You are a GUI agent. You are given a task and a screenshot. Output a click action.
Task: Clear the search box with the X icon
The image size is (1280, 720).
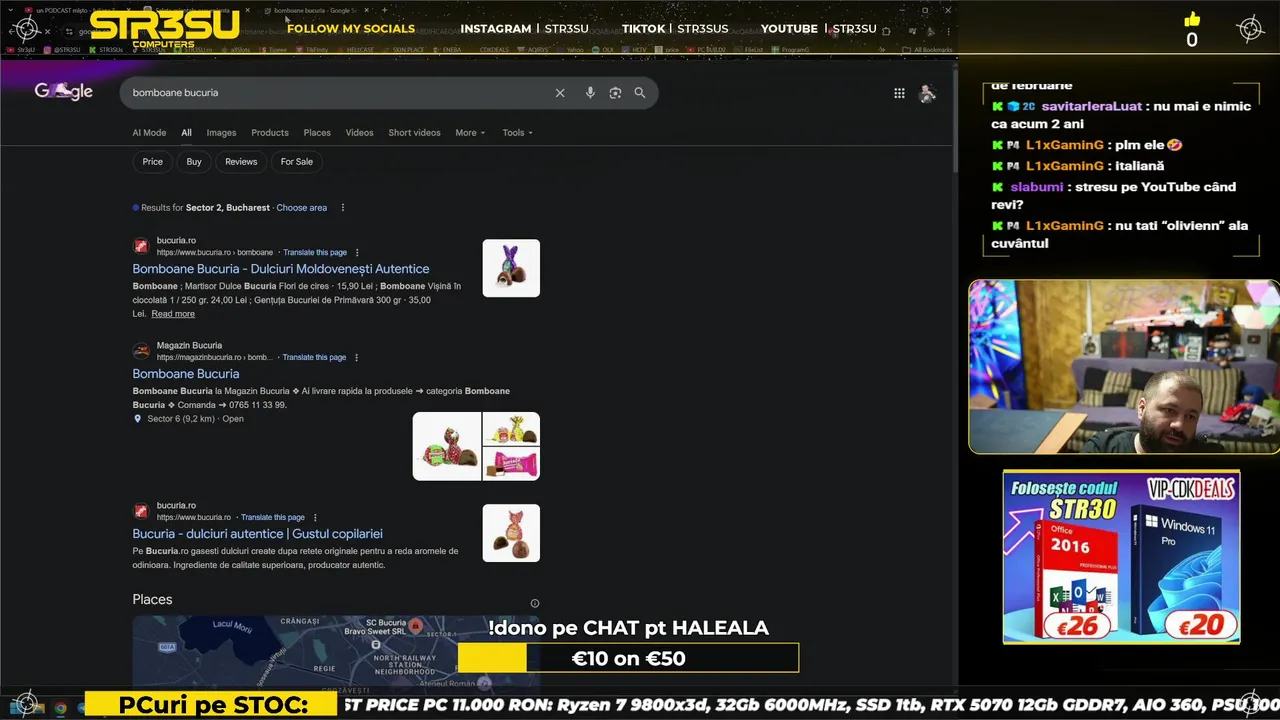pyautogui.click(x=560, y=93)
